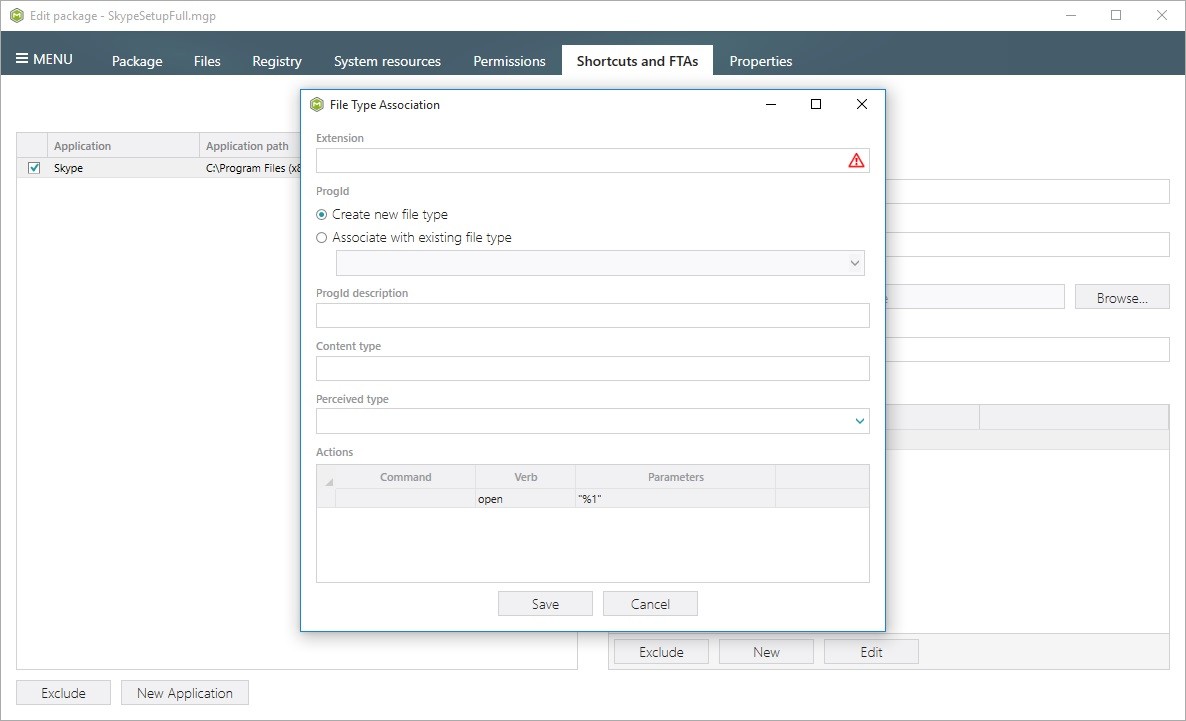Save the file type association

pos(545,604)
